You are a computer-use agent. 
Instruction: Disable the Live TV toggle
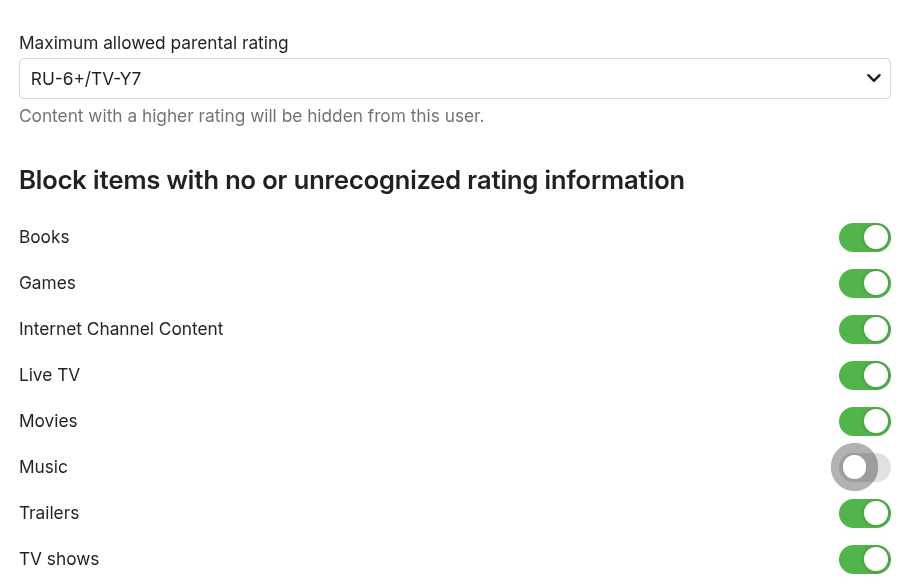point(864,375)
